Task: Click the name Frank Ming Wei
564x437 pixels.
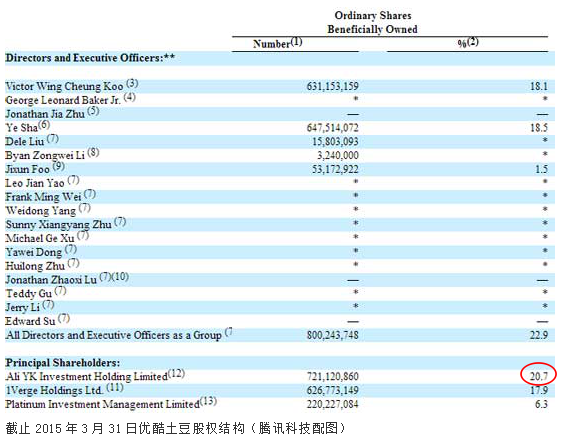Action: pyautogui.click(x=43, y=197)
